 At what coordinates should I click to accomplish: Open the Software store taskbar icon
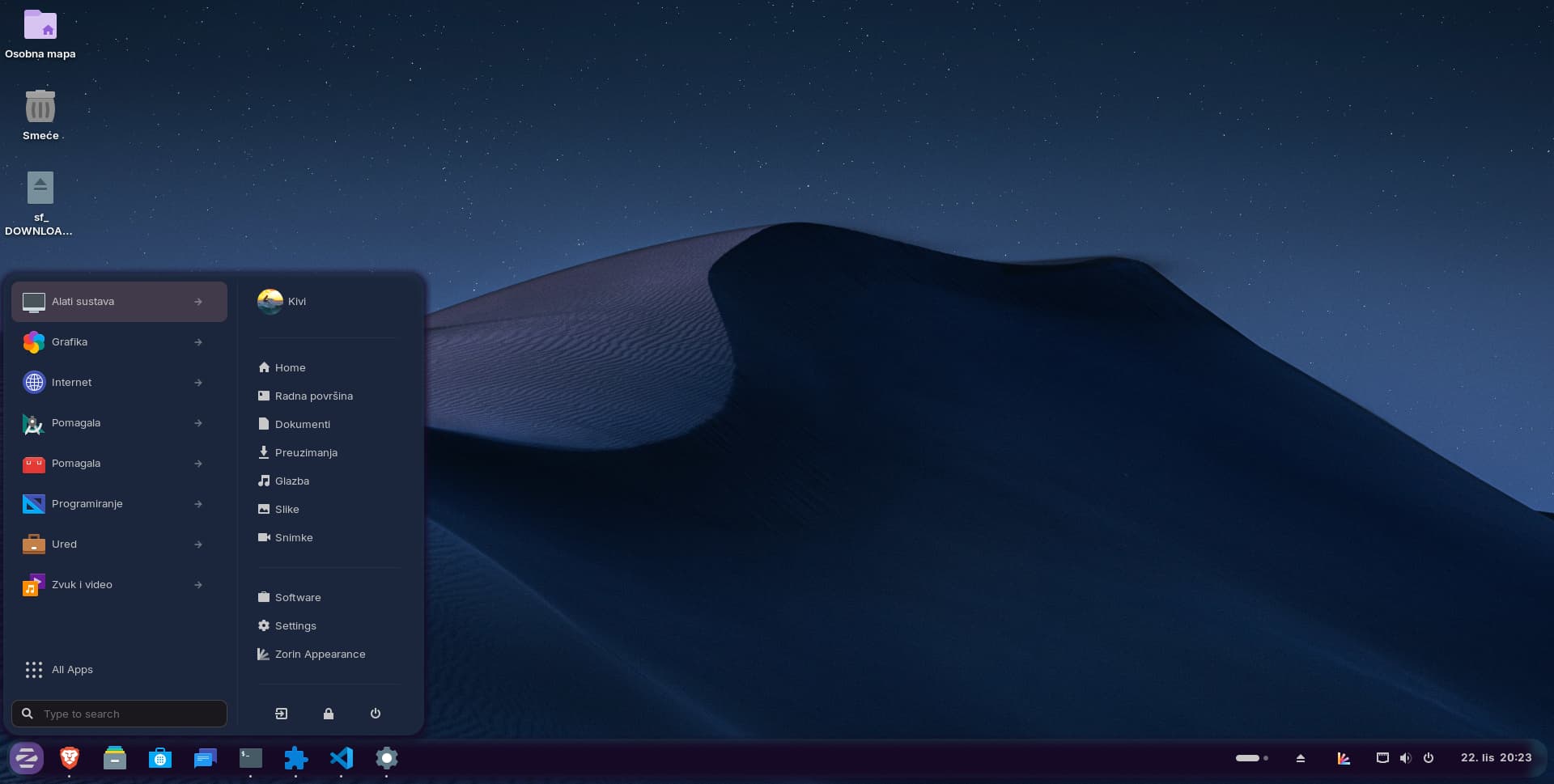coord(160,758)
